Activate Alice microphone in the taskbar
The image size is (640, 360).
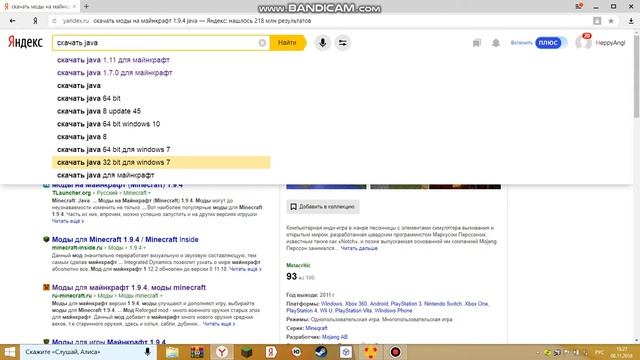pyautogui.click(x=147, y=352)
